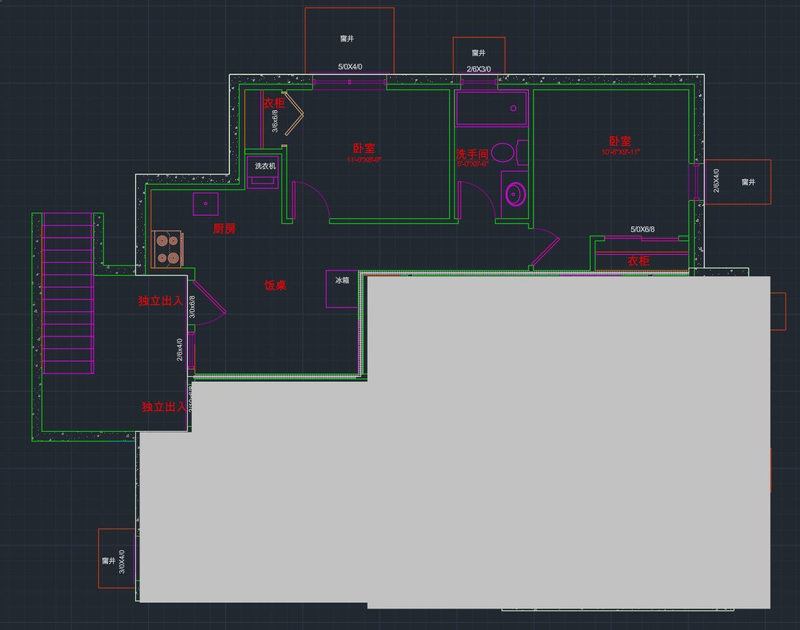Select the kitchen sink symbol above the stove
Viewport: 800px width, 630px height.
tap(207, 203)
